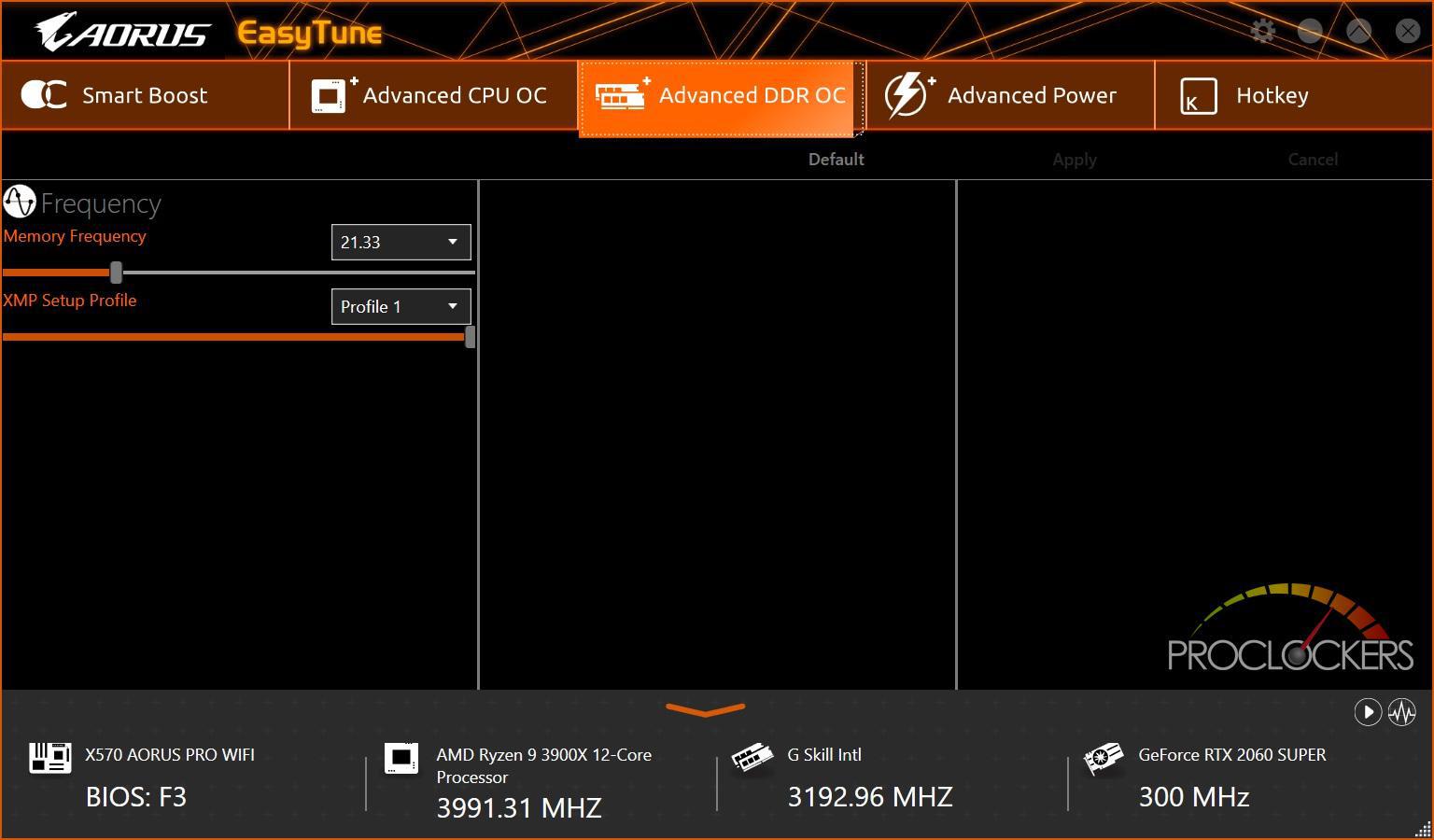
Task: Click the processor icon beside AMD Ryzen 9 3900X
Action: click(x=401, y=758)
